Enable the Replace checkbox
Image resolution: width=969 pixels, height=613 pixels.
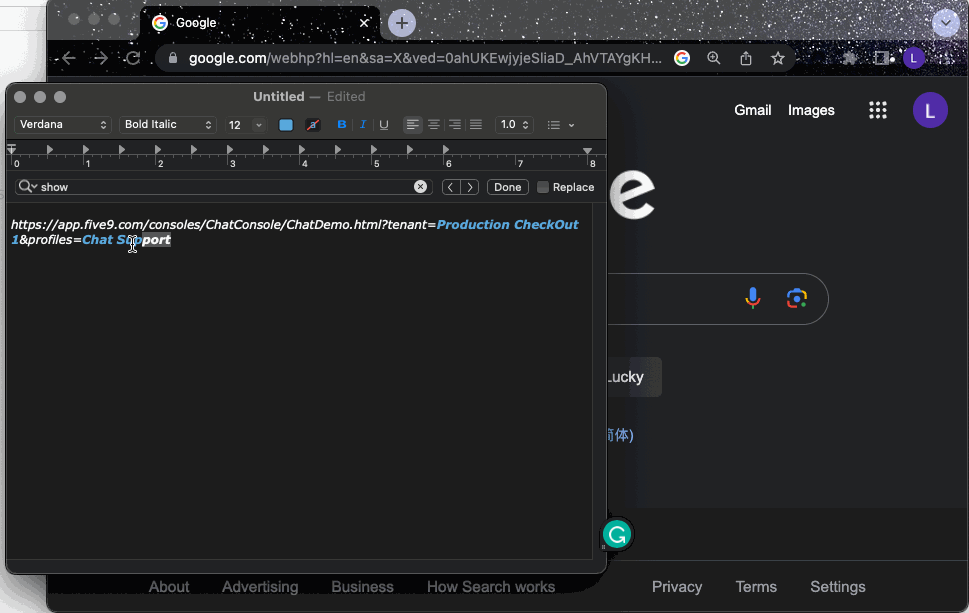pos(543,187)
